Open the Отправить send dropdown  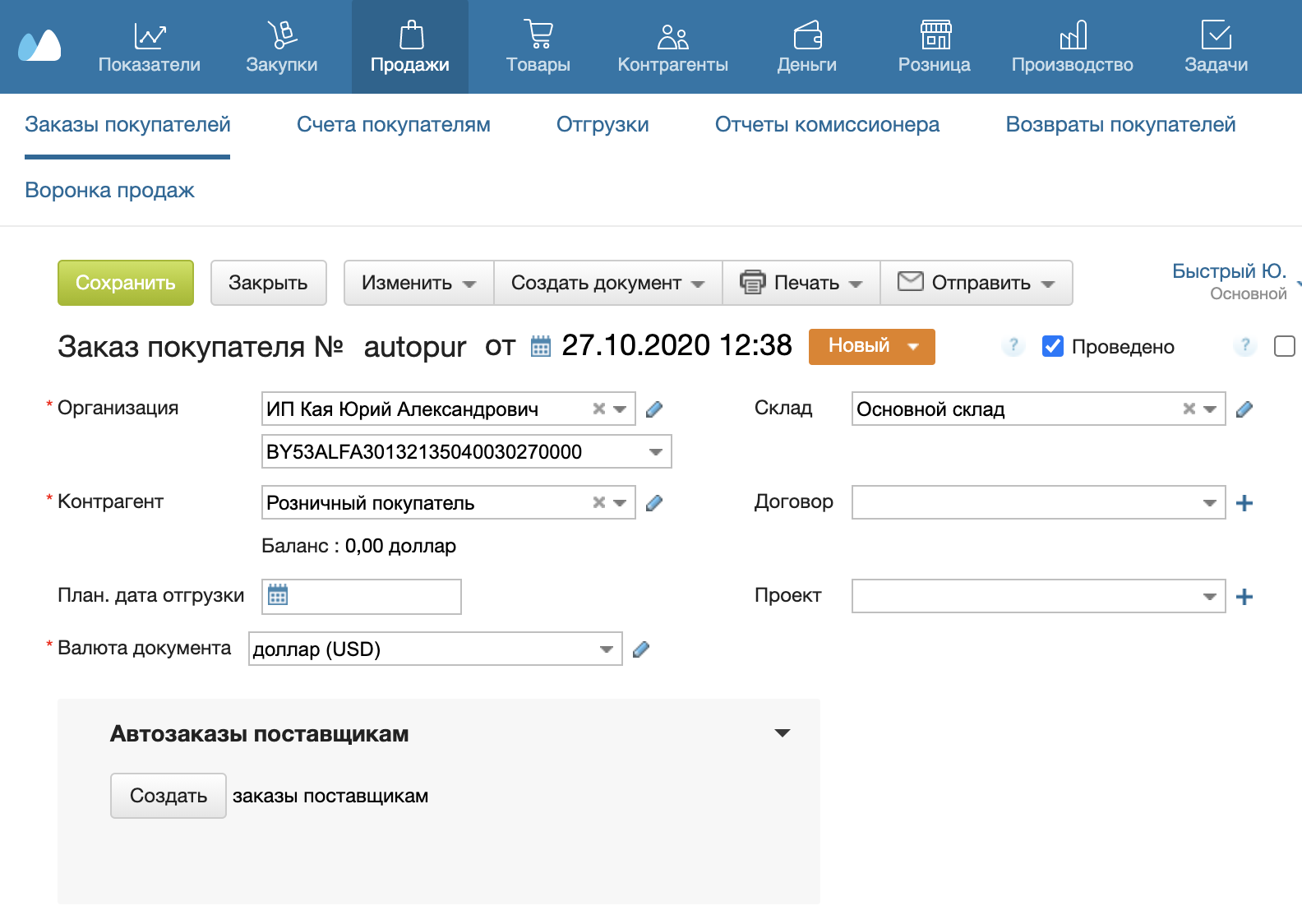976,283
